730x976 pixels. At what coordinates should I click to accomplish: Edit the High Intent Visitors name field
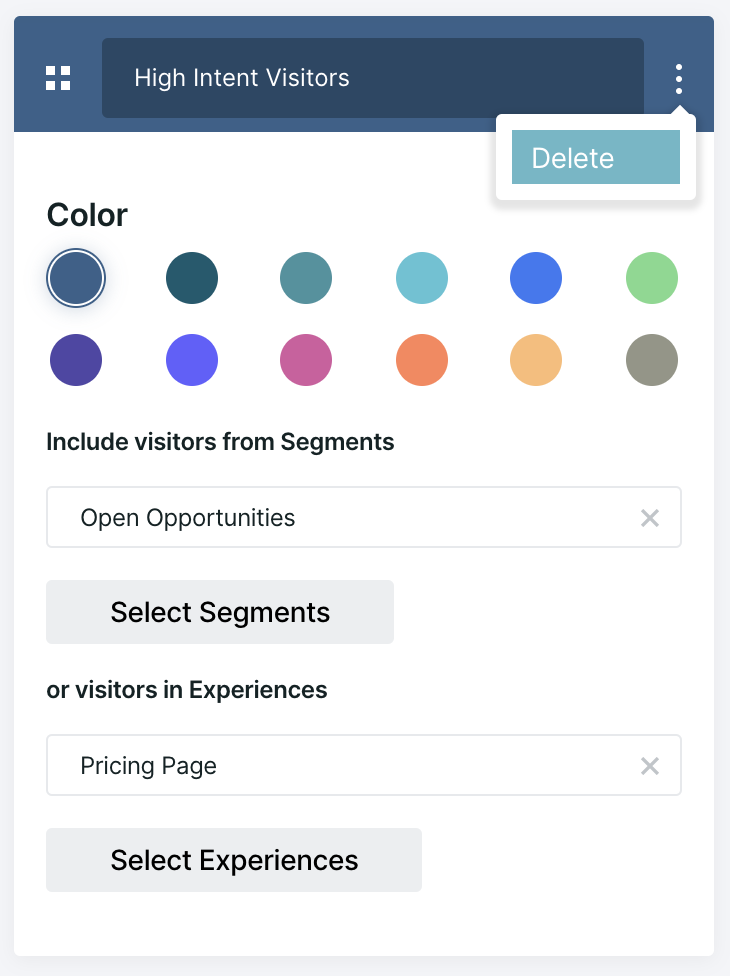[373, 78]
